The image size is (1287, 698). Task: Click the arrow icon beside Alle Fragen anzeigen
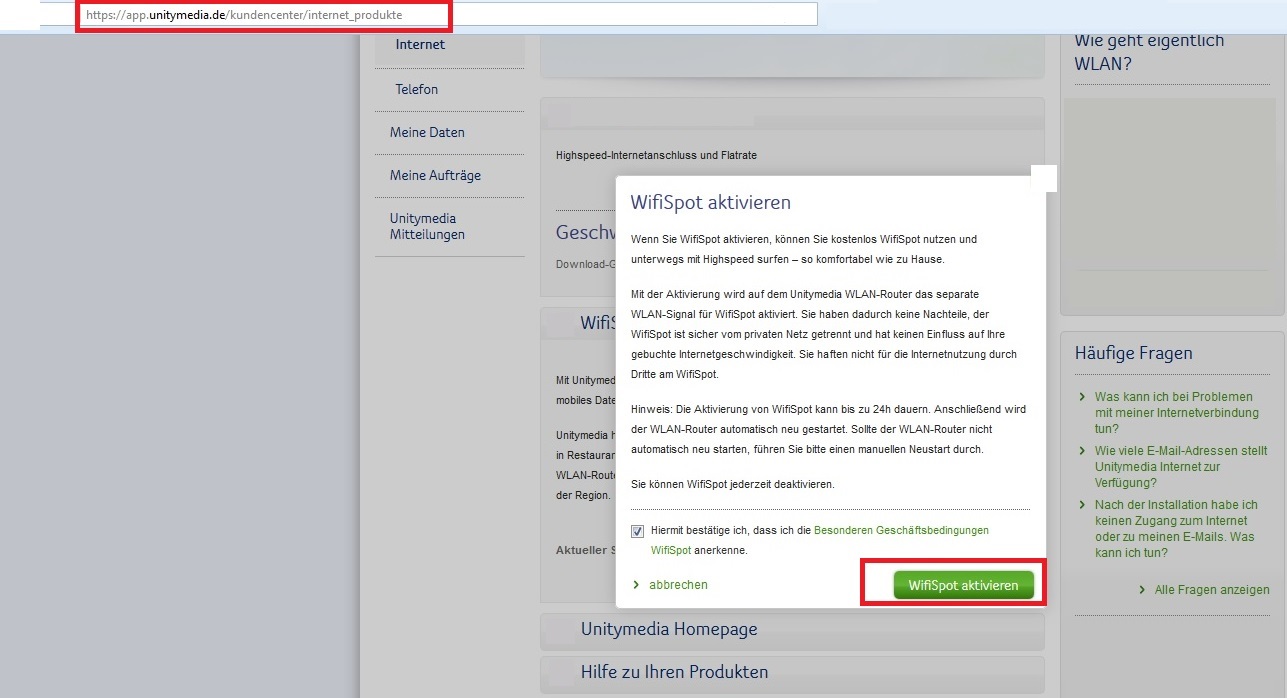click(1142, 590)
